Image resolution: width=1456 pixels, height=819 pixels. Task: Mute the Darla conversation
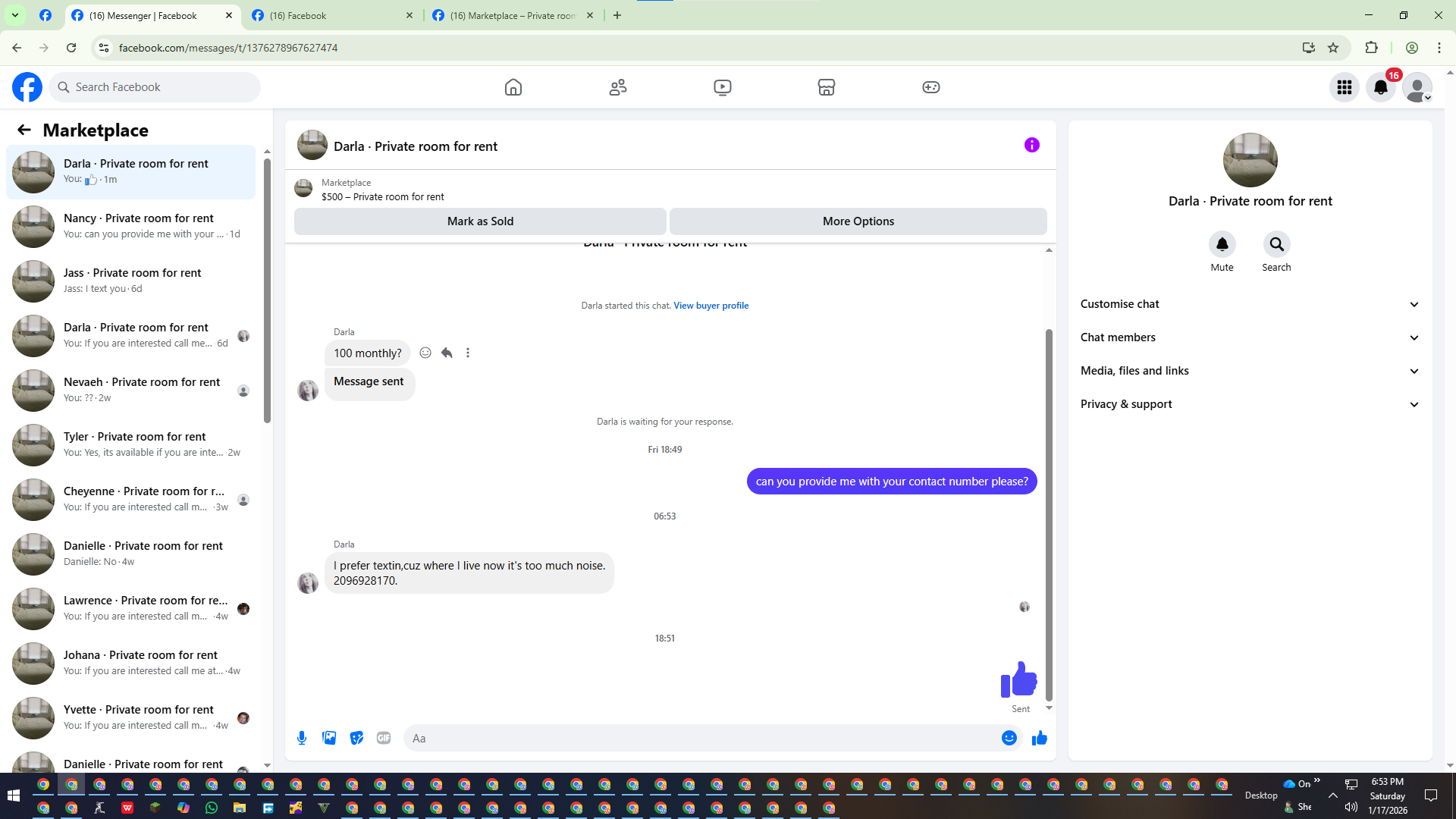[x=1222, y=245]
